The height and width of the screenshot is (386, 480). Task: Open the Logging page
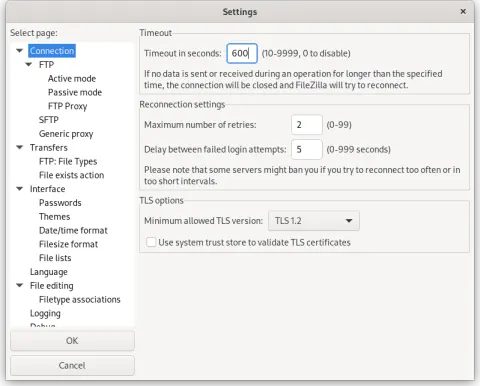tap(45, 314)
